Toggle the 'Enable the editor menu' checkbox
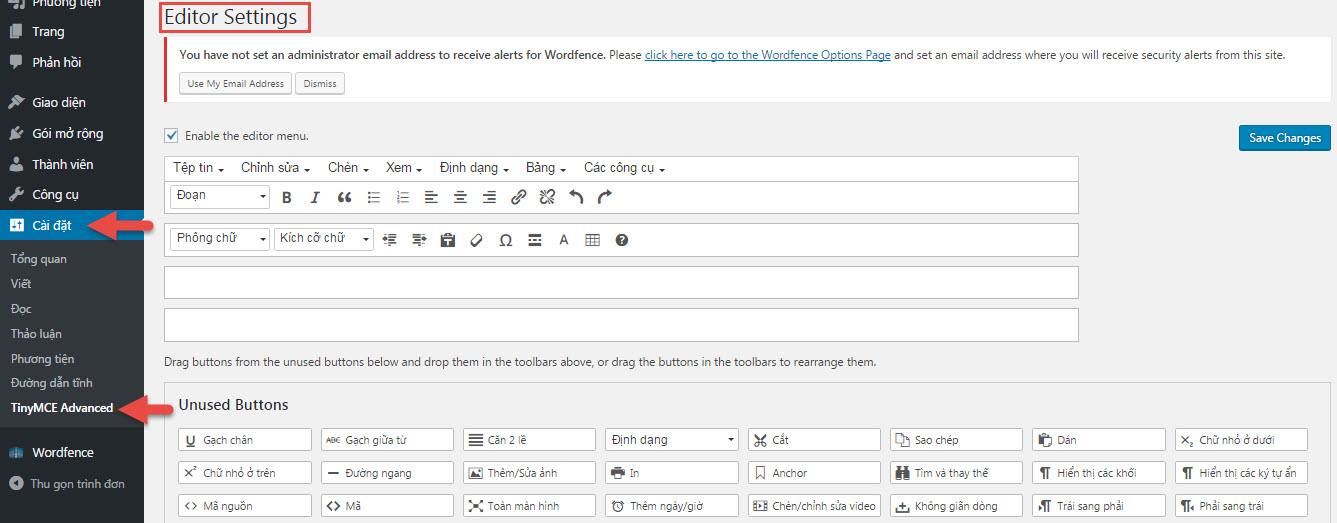Screen dimensions: 1337x523 click(x=171, y=136)
